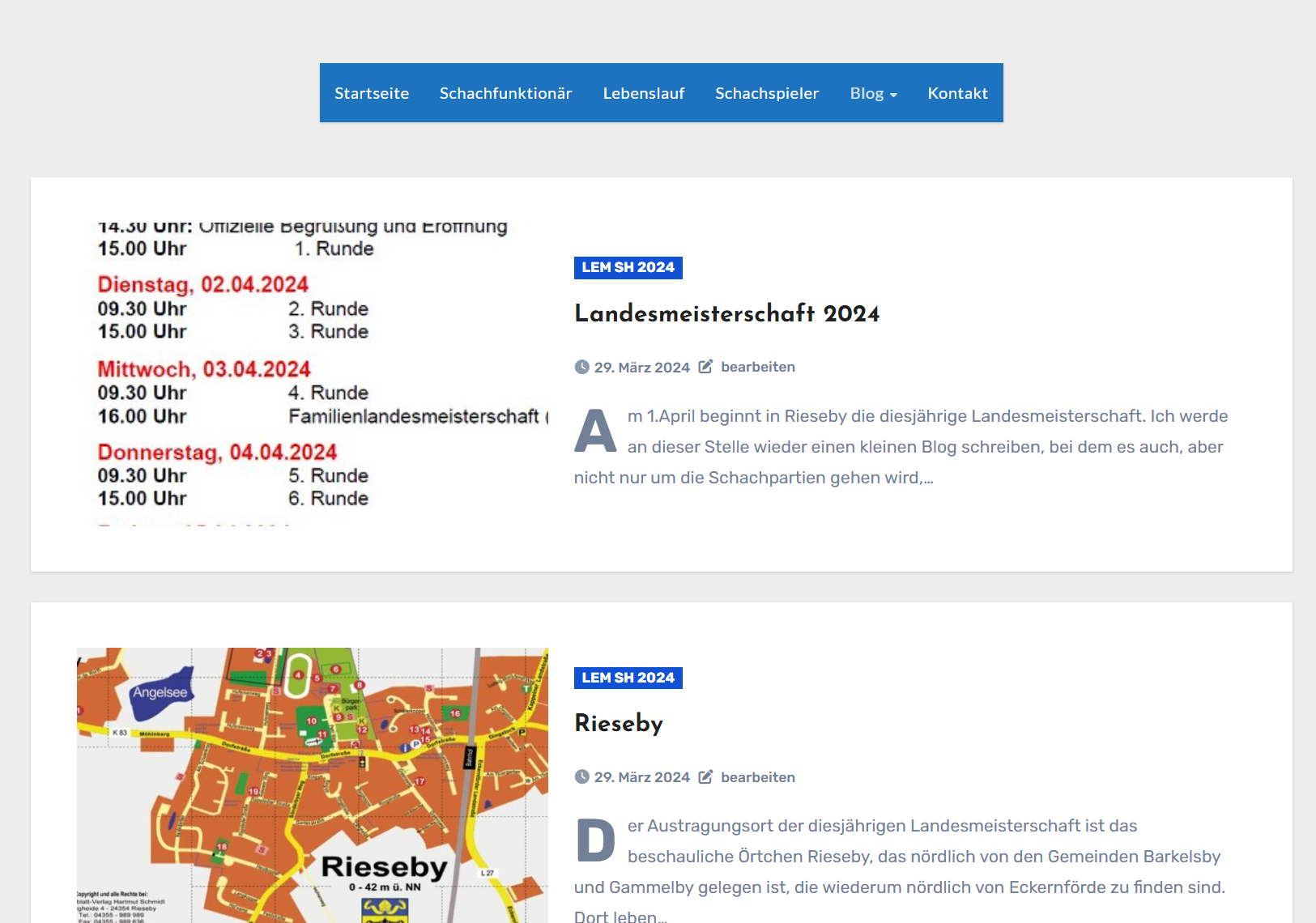Click the clock icon on Rieseby post
Image resolution: width=1316 pixels, height=923 pixels.
pyautogui.click(x=581, y=777)
